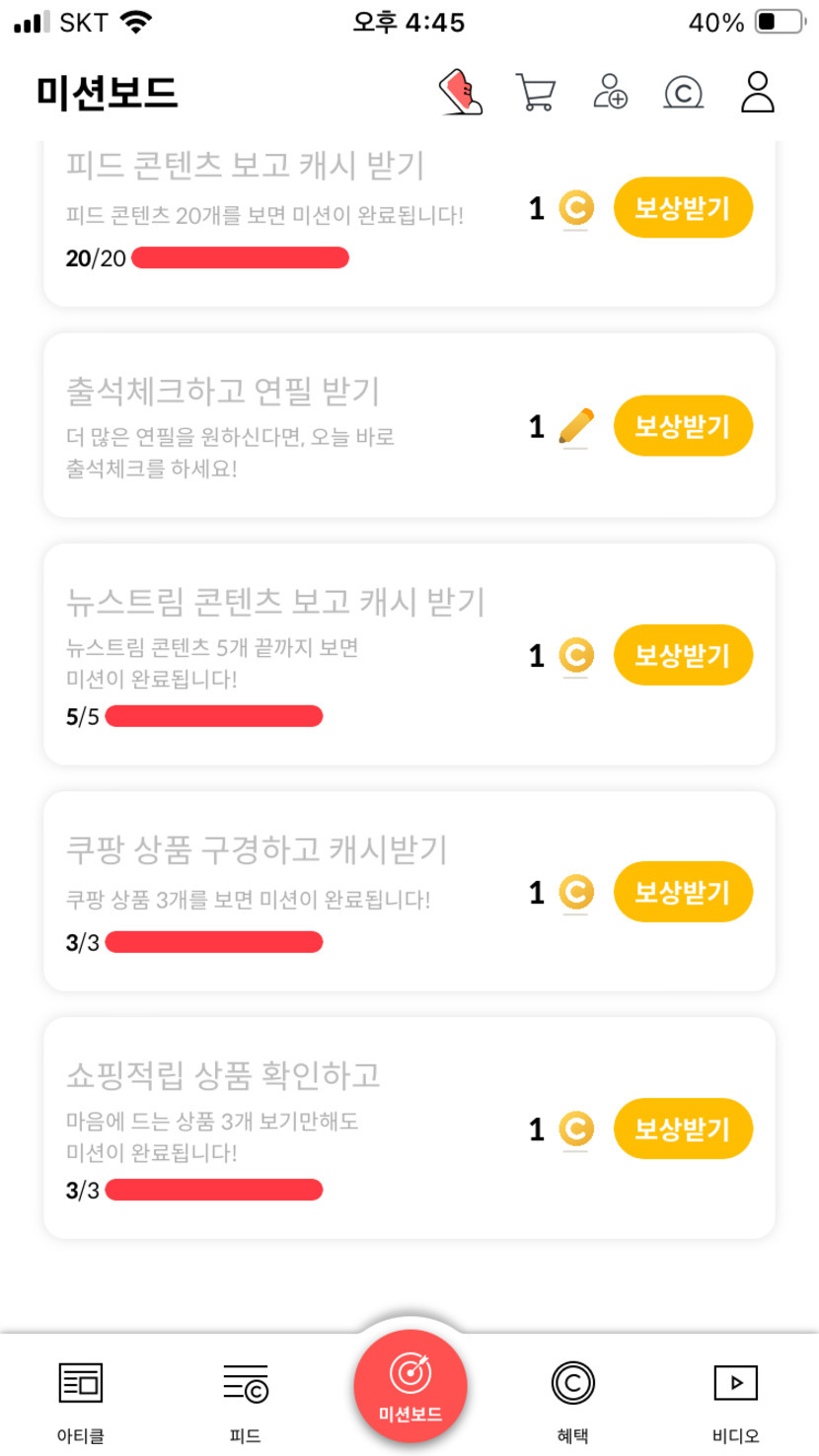The width and height of the screenshot is (819, 1456).
Task: Open the user profile icon
Action: (x=757, y=92)
